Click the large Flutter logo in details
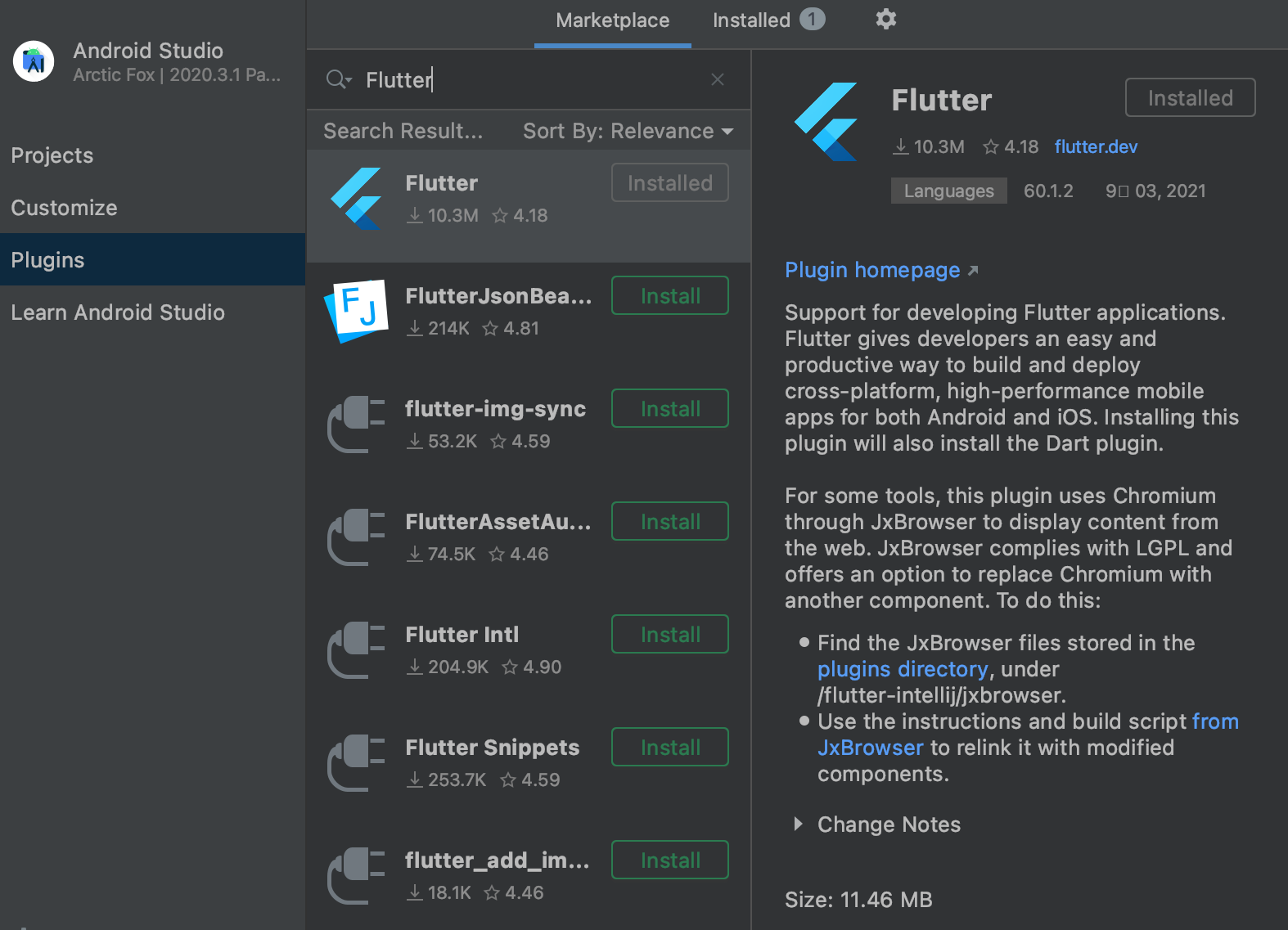This screenshot has height=930, width=1288. point(826,122)
